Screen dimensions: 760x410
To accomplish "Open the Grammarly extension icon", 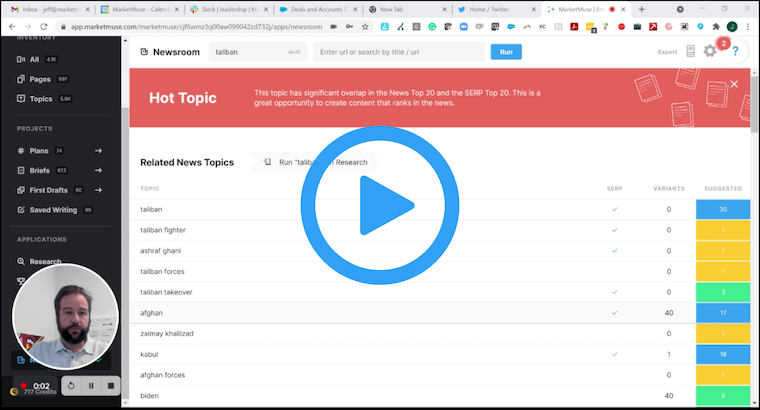I will [x=432, y=27].
